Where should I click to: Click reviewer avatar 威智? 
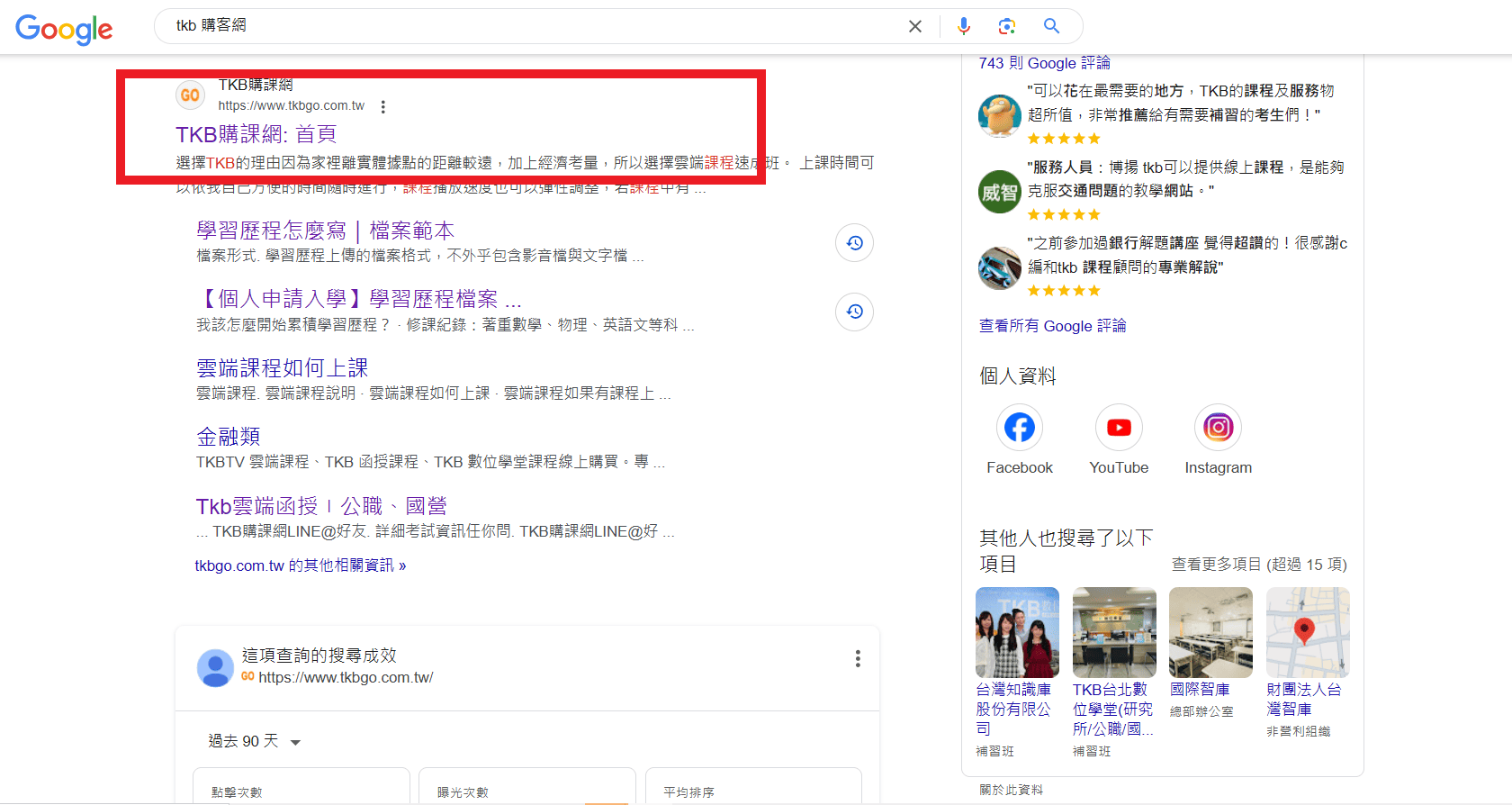point(1000,192)
